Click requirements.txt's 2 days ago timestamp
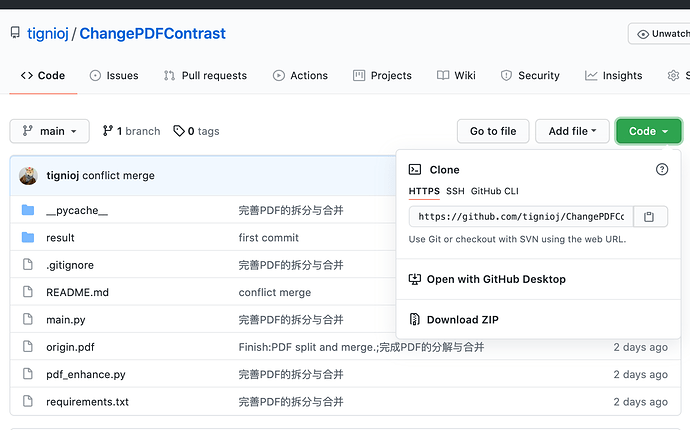The height and width of the screenshot is (430, 690). click(640, 401)
